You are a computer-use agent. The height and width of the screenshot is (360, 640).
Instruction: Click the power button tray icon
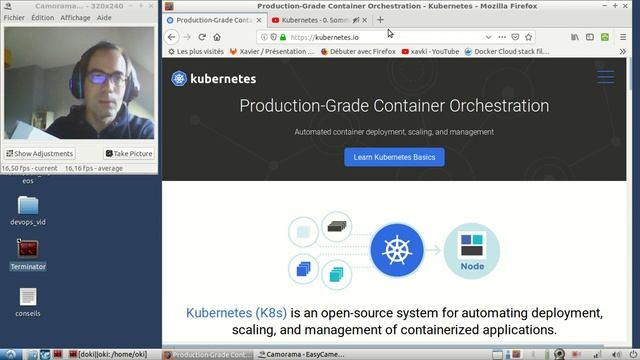click(633, 354)
